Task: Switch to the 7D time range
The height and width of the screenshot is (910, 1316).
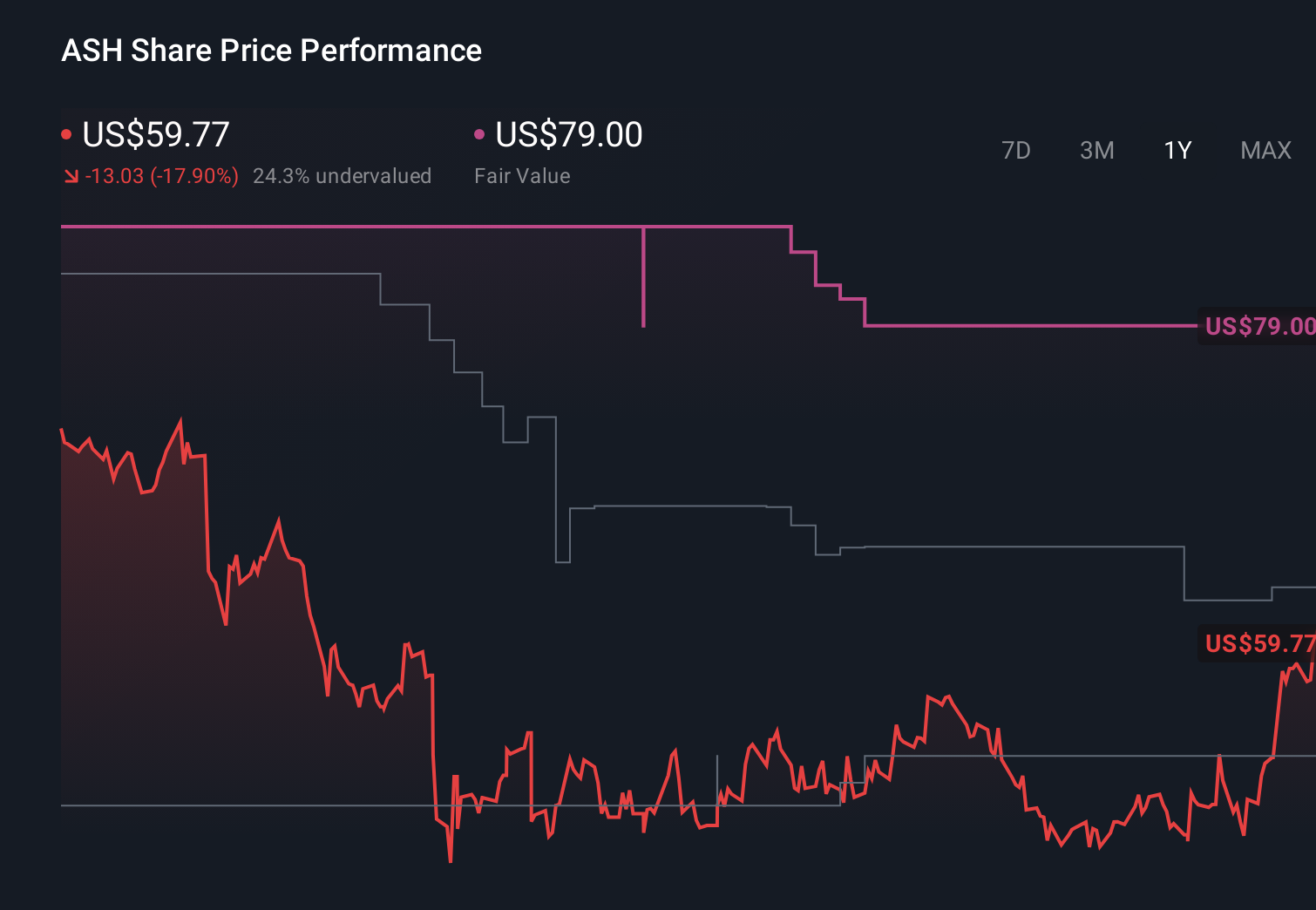Action: (1016, 150)
